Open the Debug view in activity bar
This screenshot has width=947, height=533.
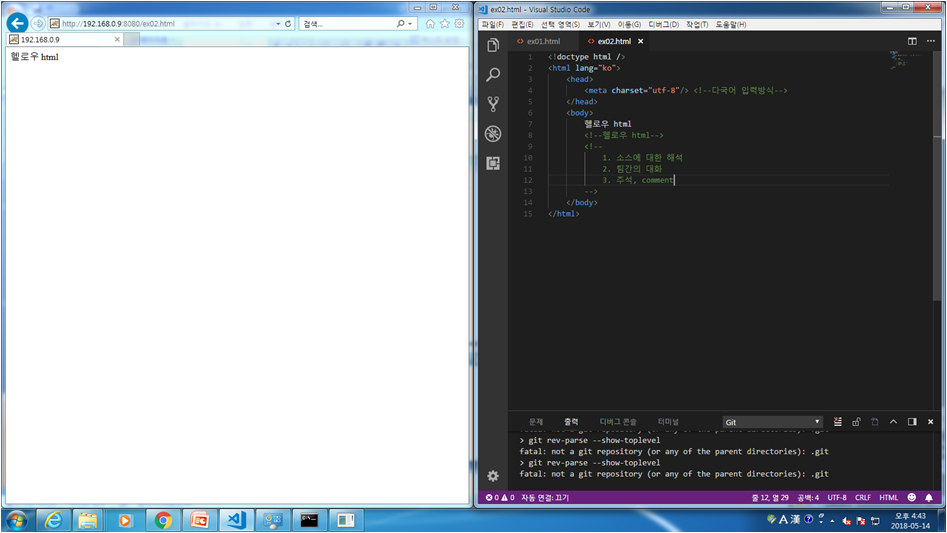(x=493, y=133)
